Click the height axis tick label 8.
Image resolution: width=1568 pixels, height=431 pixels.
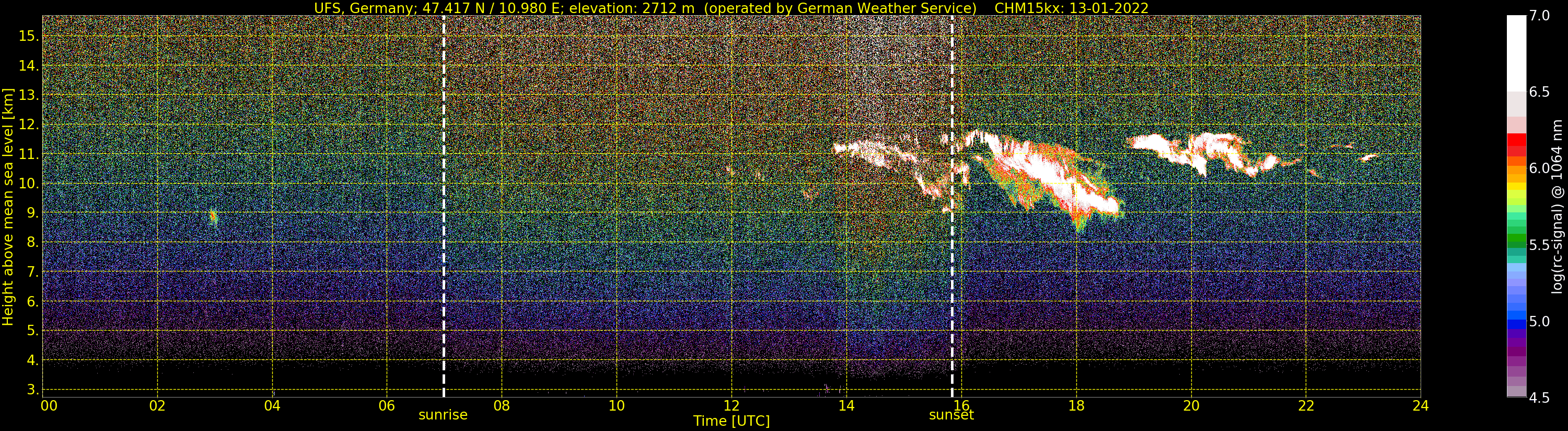coord(32,242)
